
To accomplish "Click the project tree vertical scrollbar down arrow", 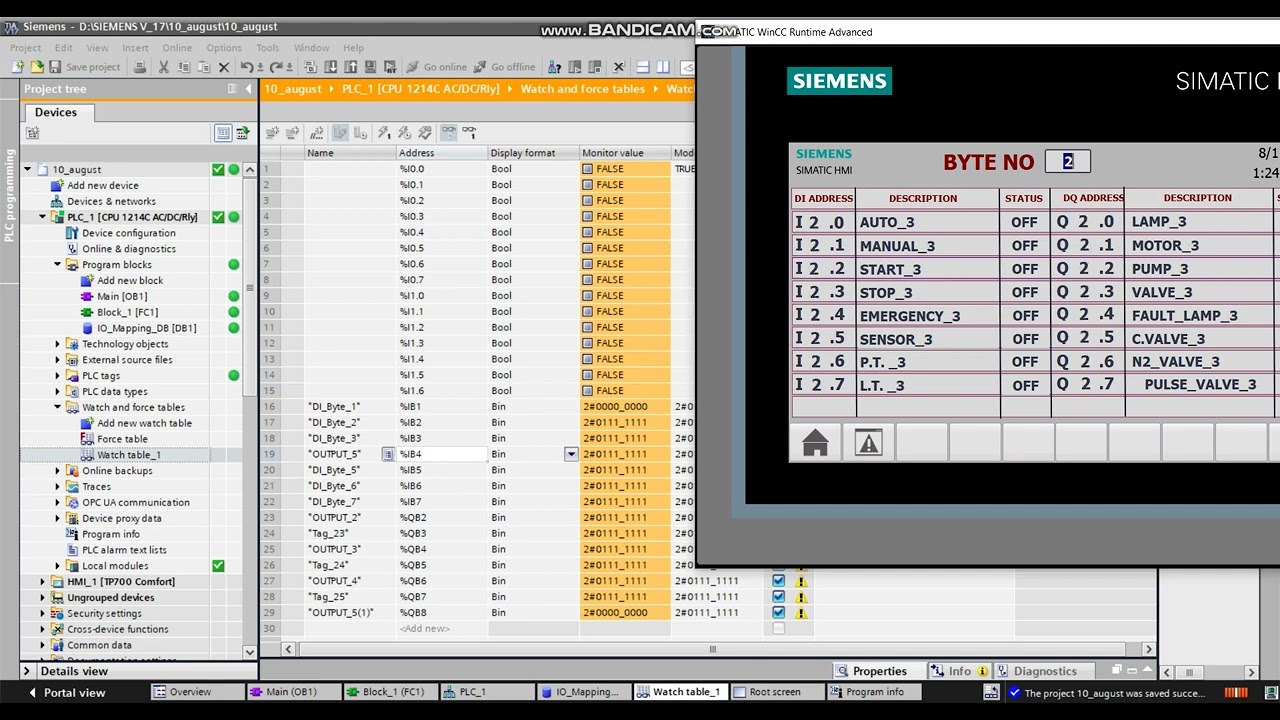I will click(x=250, y=652).
